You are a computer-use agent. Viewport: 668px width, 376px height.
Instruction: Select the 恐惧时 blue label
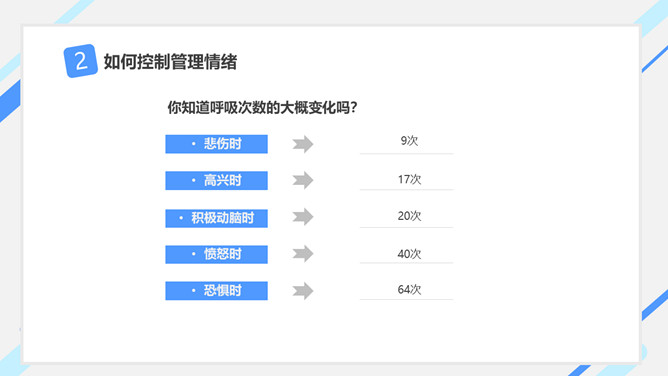click(x=216, y=291)
